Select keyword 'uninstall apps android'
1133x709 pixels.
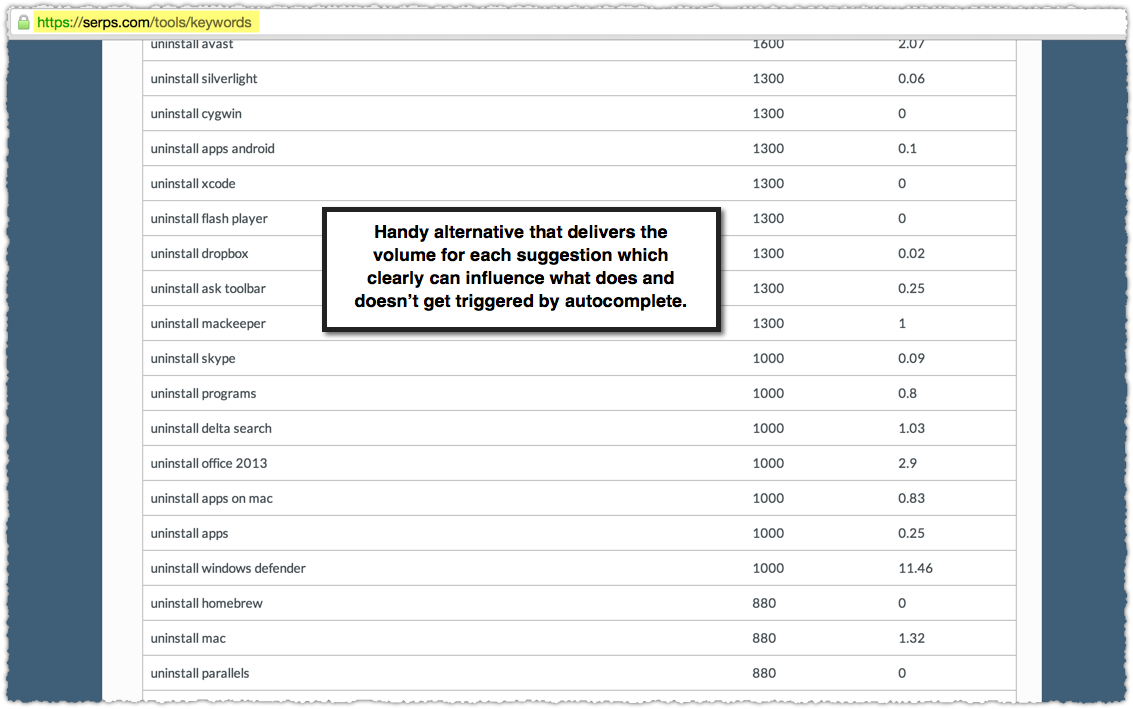pos(212,149)
